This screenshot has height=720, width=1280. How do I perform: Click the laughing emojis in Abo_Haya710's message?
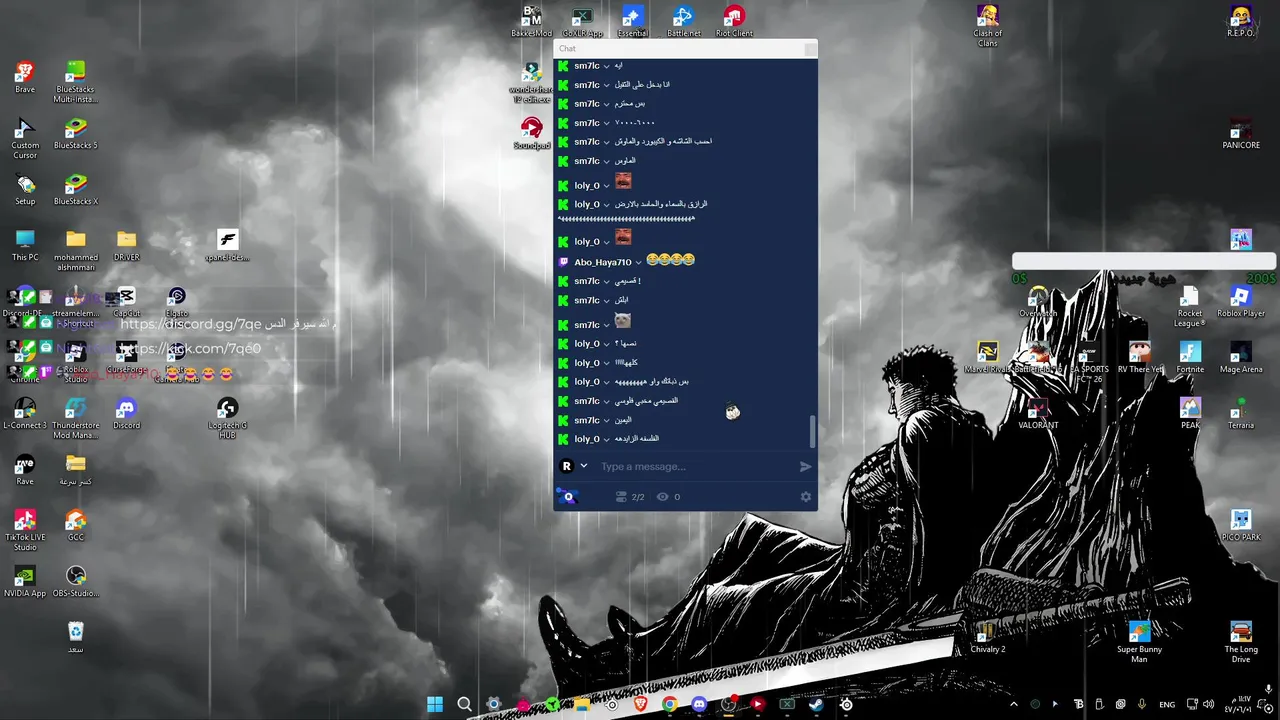(670, 260)
